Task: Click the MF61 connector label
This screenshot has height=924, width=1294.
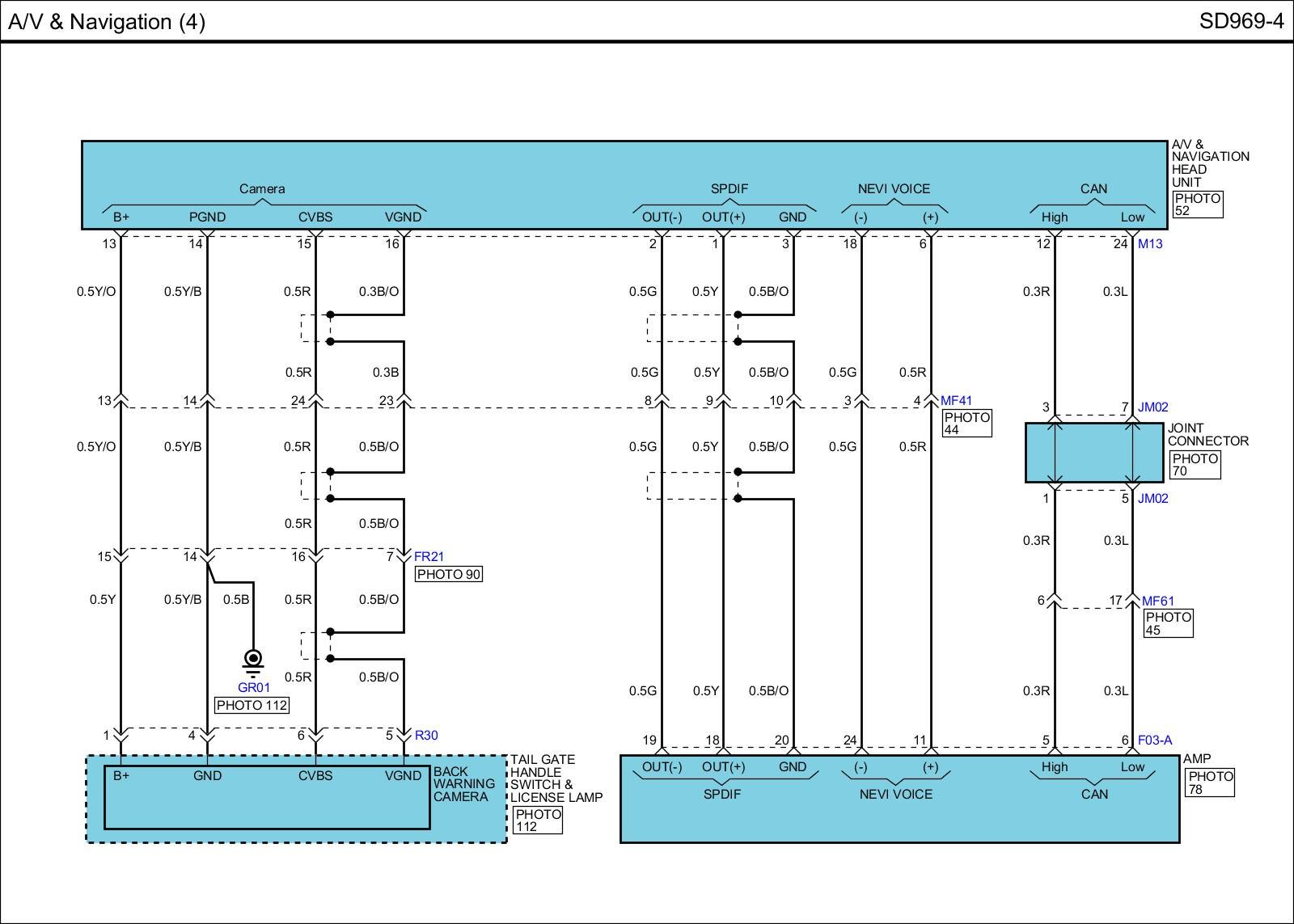Action: pos(1157,601)
